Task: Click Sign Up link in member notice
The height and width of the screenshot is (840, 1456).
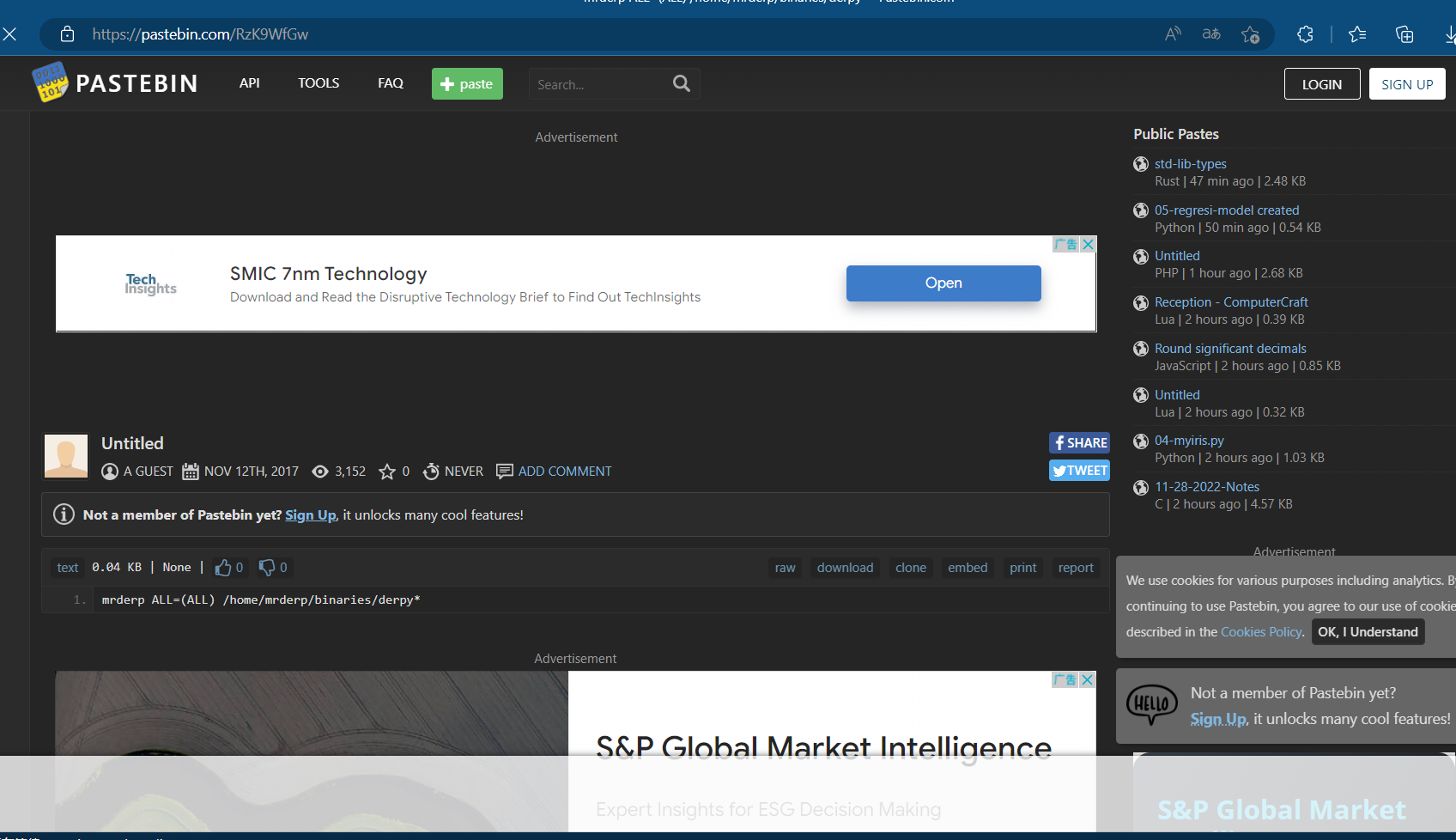Action: point(311,514)
